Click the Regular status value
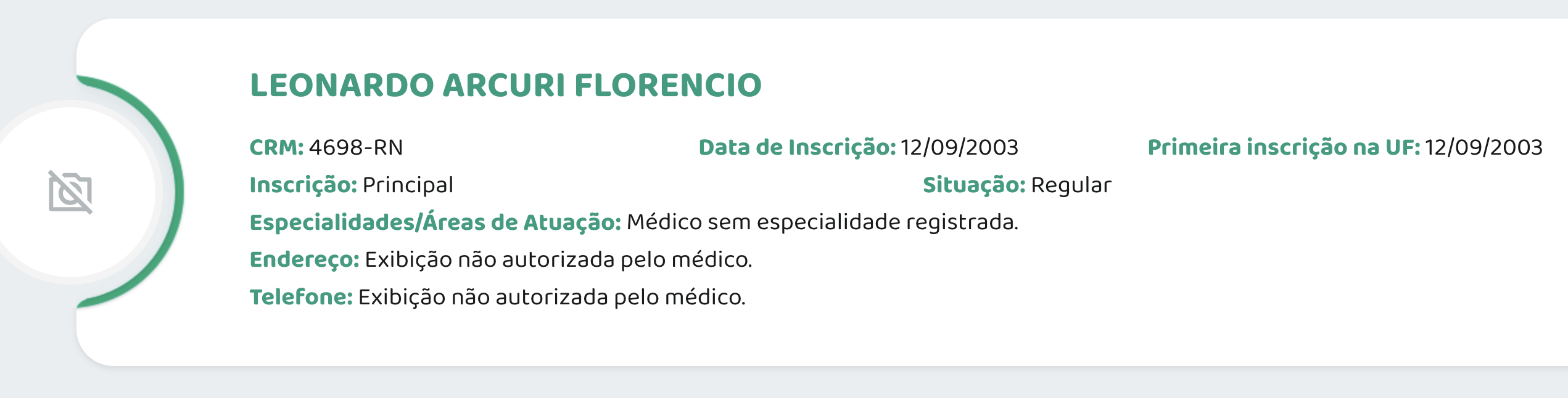The width and height of the screenshot is (1568, 398). tap(1071, 185)
